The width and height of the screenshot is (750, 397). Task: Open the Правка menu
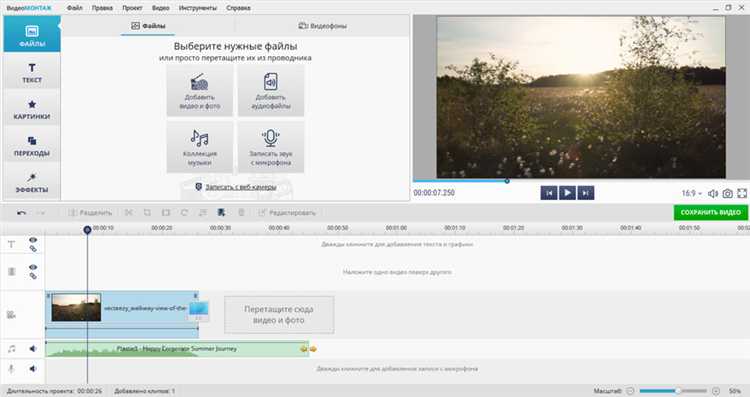click(102, 8)
